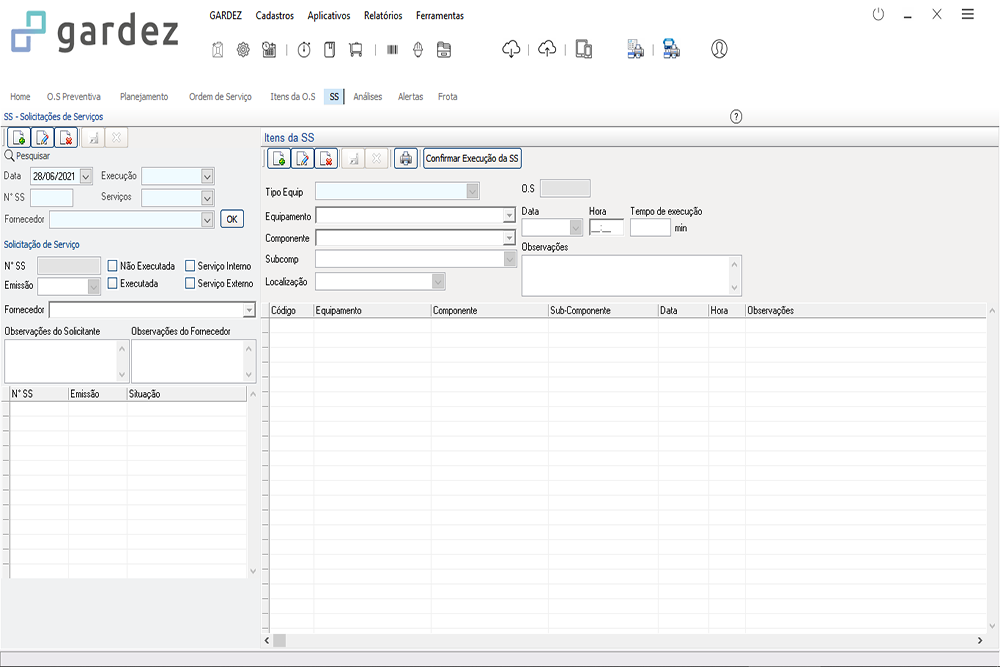The image size is (1000, 667).
Task: Click the Equipamento column header
Action: [372, 311]
